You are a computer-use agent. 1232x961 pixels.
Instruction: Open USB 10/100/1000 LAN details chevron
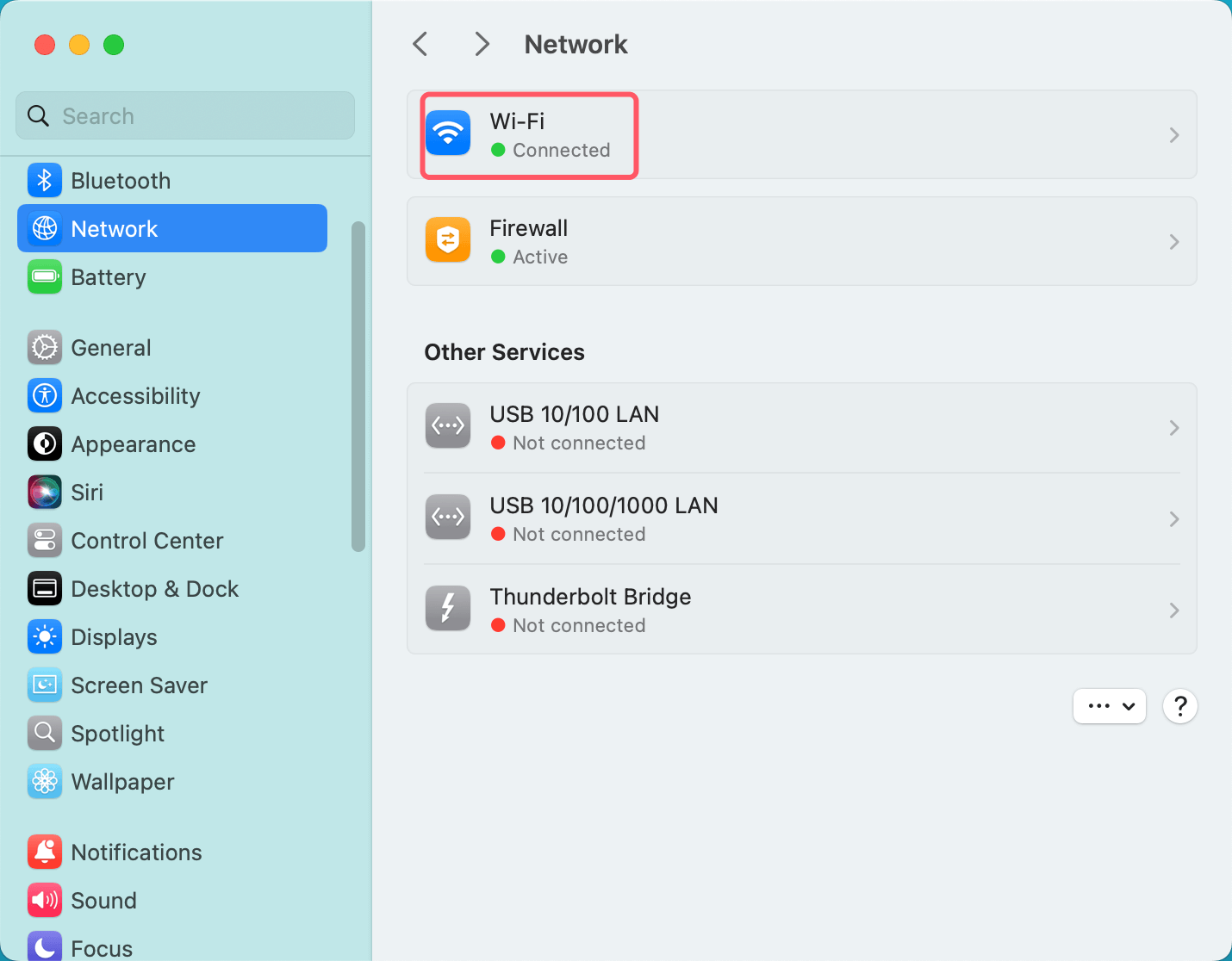1173,518
